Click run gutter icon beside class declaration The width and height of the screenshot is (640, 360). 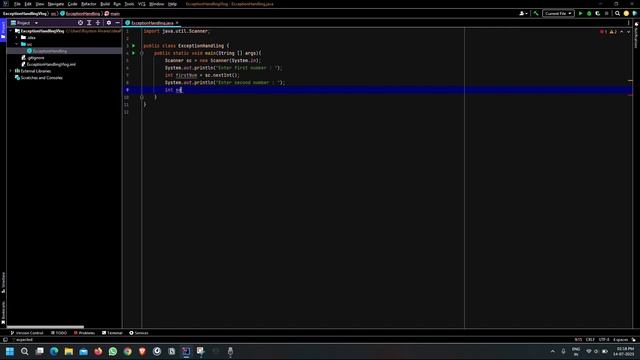(x=133, y=46)
